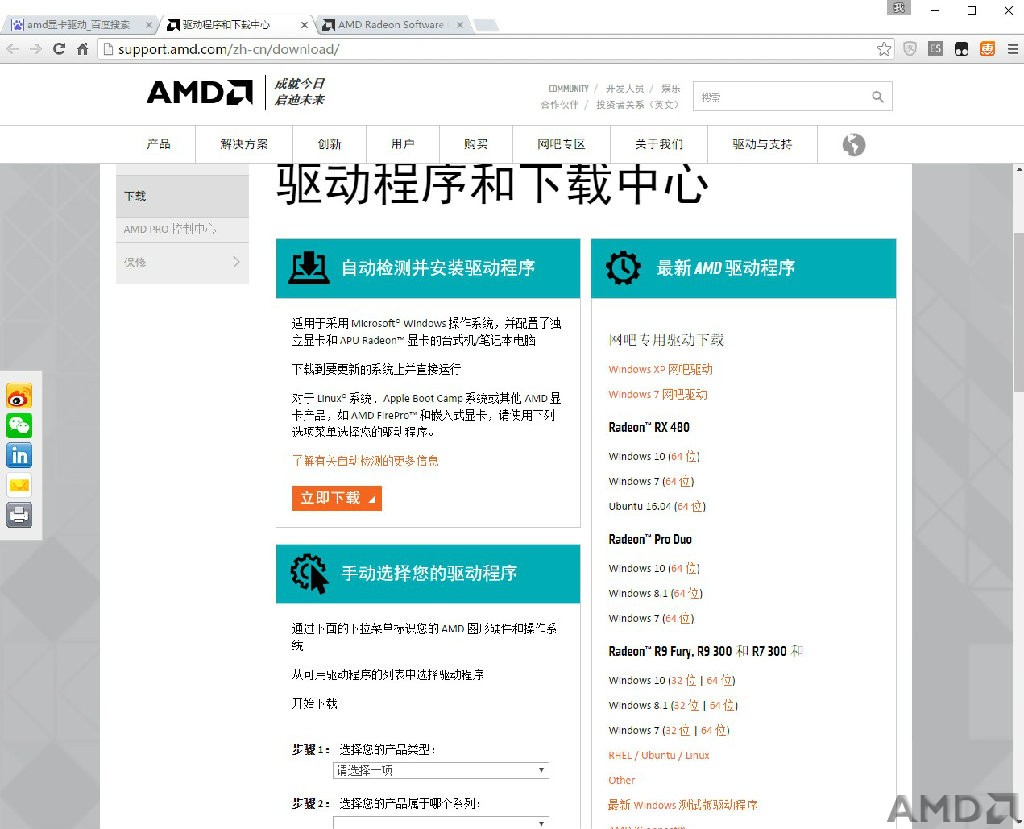Share page on LinkedIn
Viewport: 1024px width, 829px height.
[x=19, y=455]
